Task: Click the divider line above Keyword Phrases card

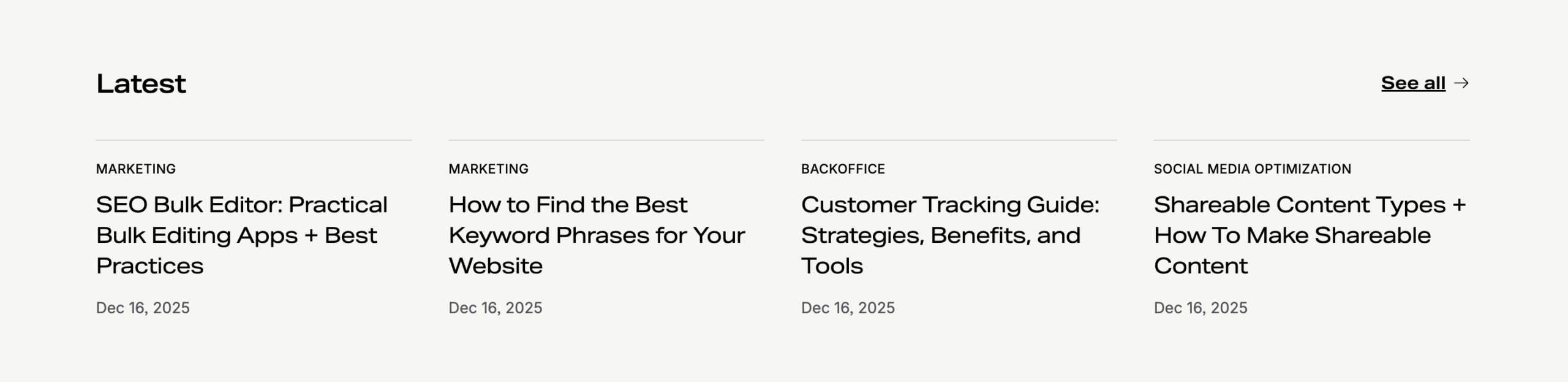Action: 606,140
